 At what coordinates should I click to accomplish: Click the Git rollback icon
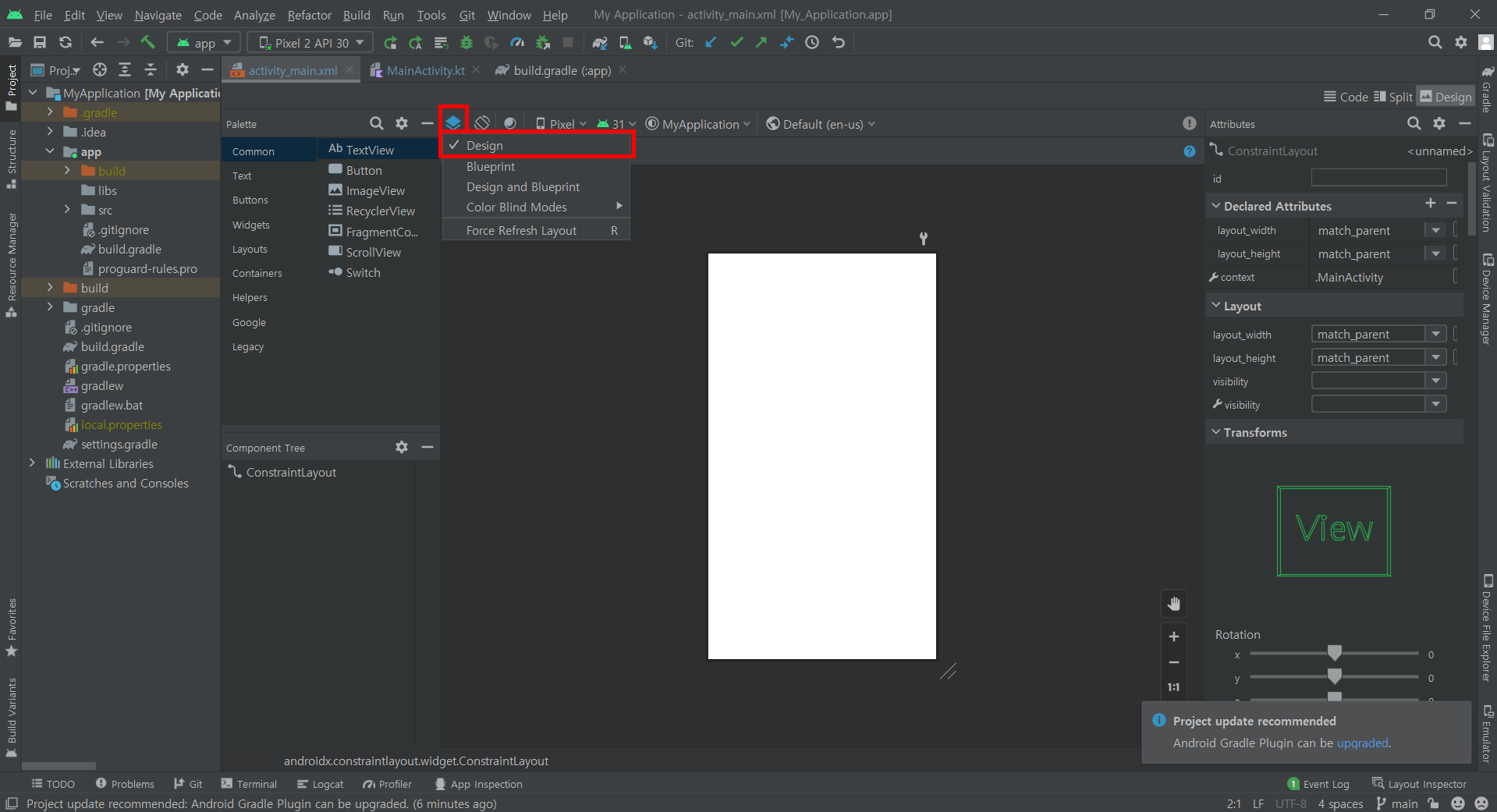pos(839,43)
